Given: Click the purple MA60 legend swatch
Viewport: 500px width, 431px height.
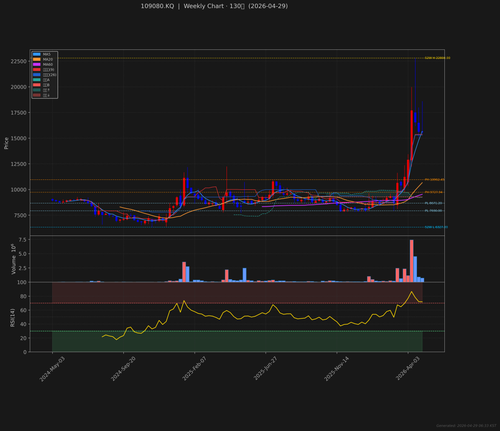Looking at the screenshot, I should pyautogui.click(x=37, y=64).
